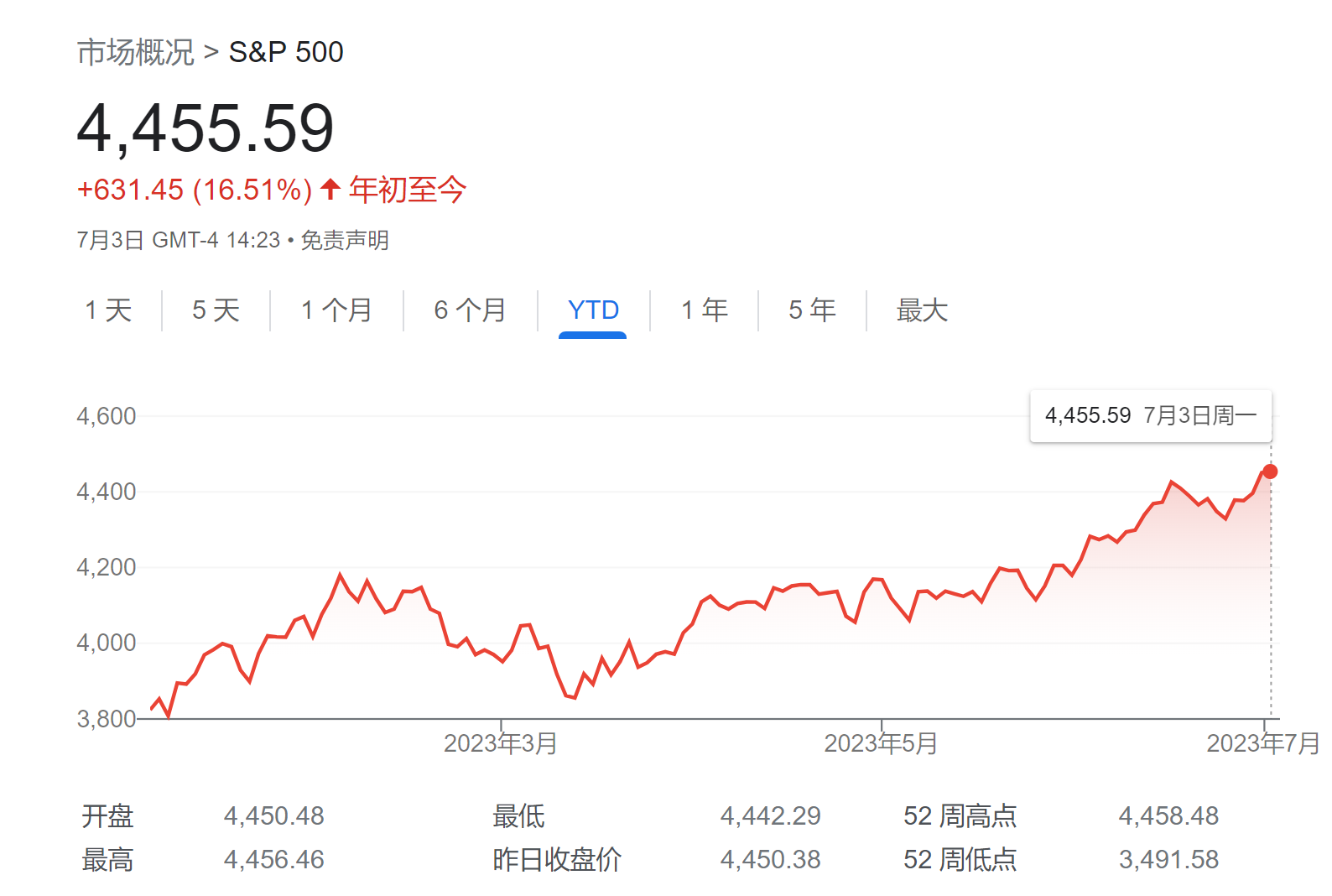The width and height of the screenshot is (1332, 896).
Task: Click the red up-arrow icon beside 年初至今
Action: tap(330, 190)
